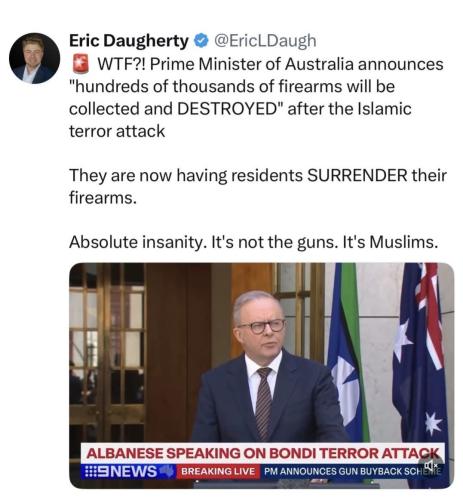Screen dimensions: 463x500
Task: Open Eric Daugherty's profile avatar
Action: (x=35, y=58)
